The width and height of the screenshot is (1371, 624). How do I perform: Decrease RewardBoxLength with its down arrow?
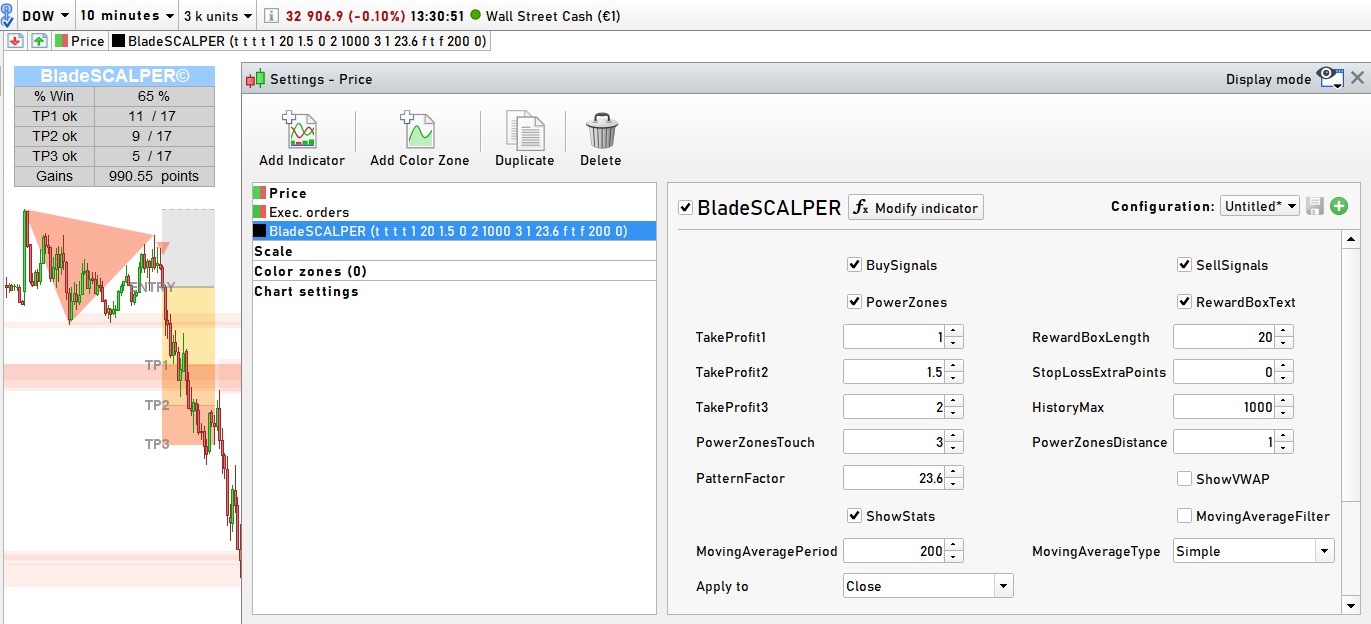1284,343
